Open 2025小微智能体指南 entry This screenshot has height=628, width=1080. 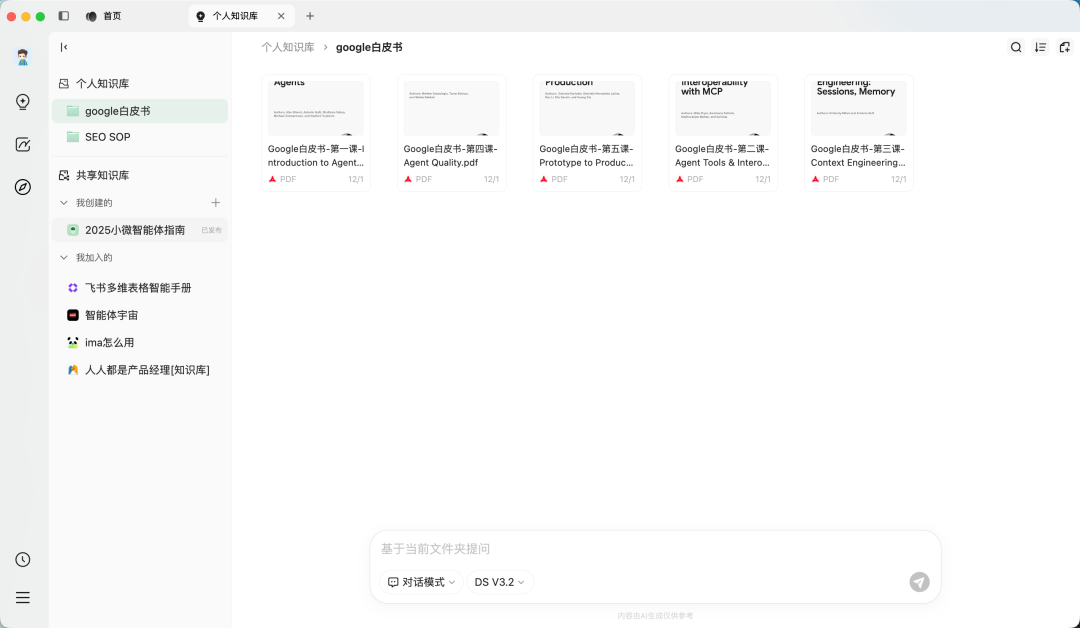click(x=134, y=230)
